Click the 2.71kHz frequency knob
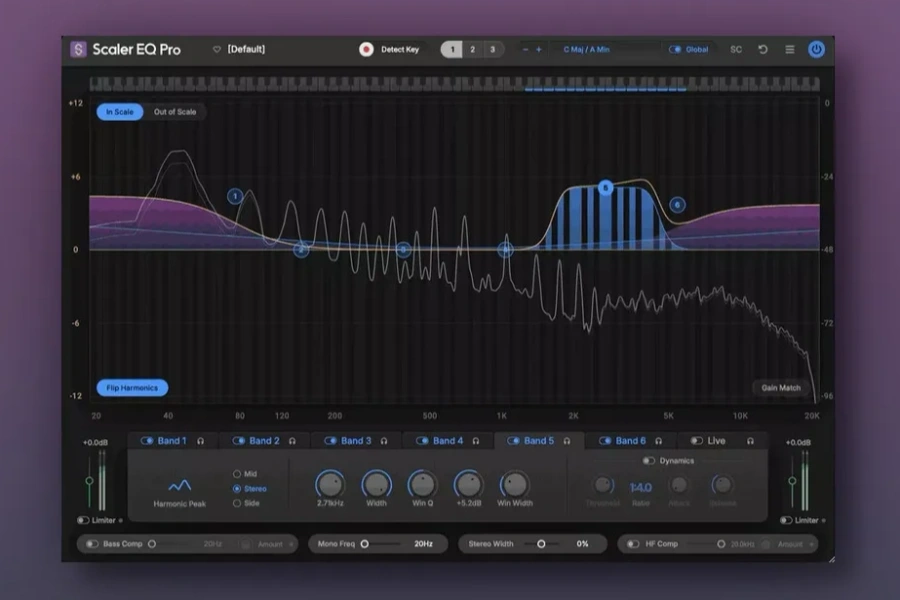900x600 pixels. tap(330, 485)
